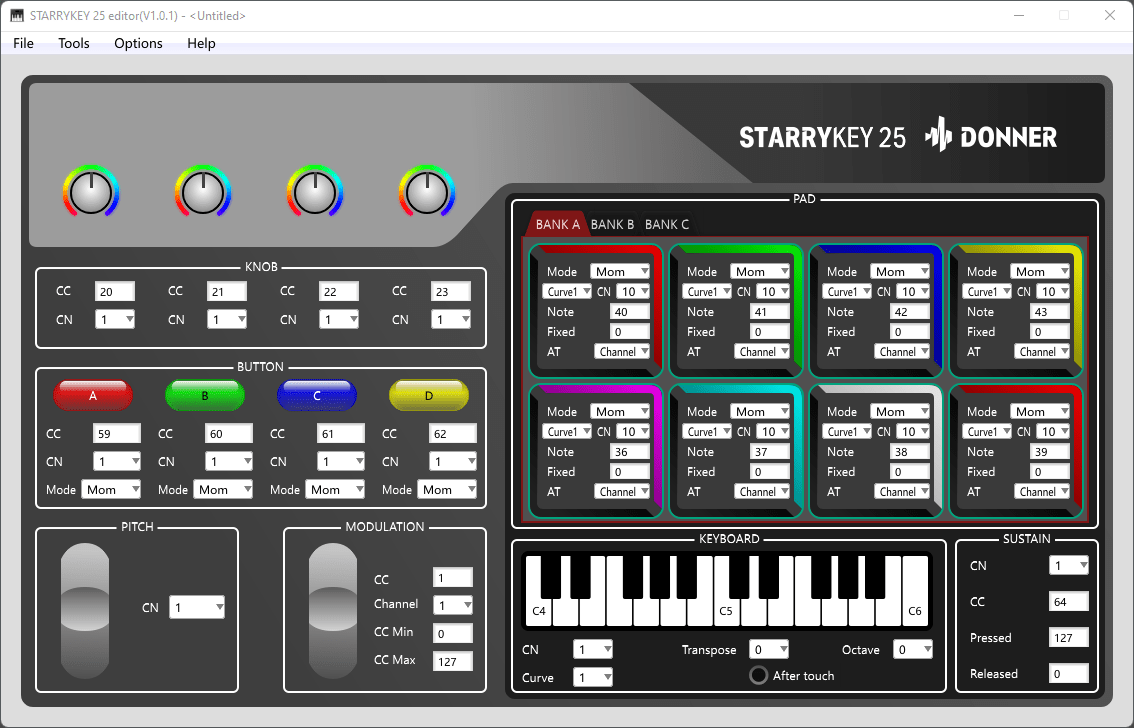Open the CN dropdown in the SUSTAIN panel
The image size is (1134, 728).
coord(1069,565)
